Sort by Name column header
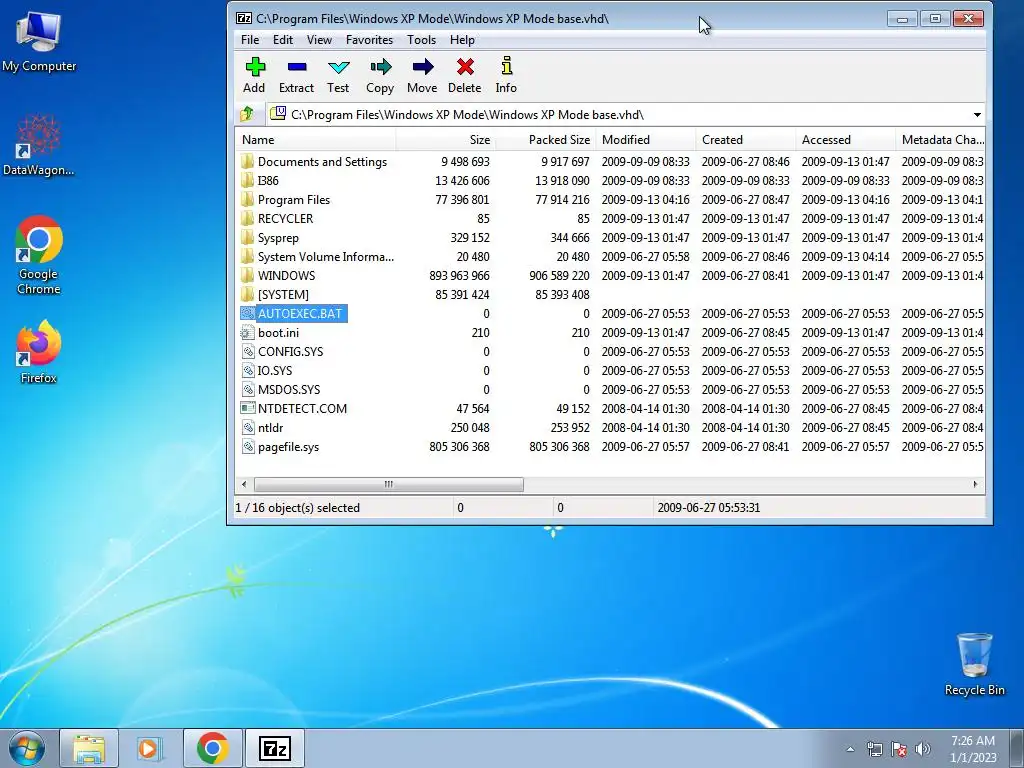1024x768 pixels. (x=317, y=140)
